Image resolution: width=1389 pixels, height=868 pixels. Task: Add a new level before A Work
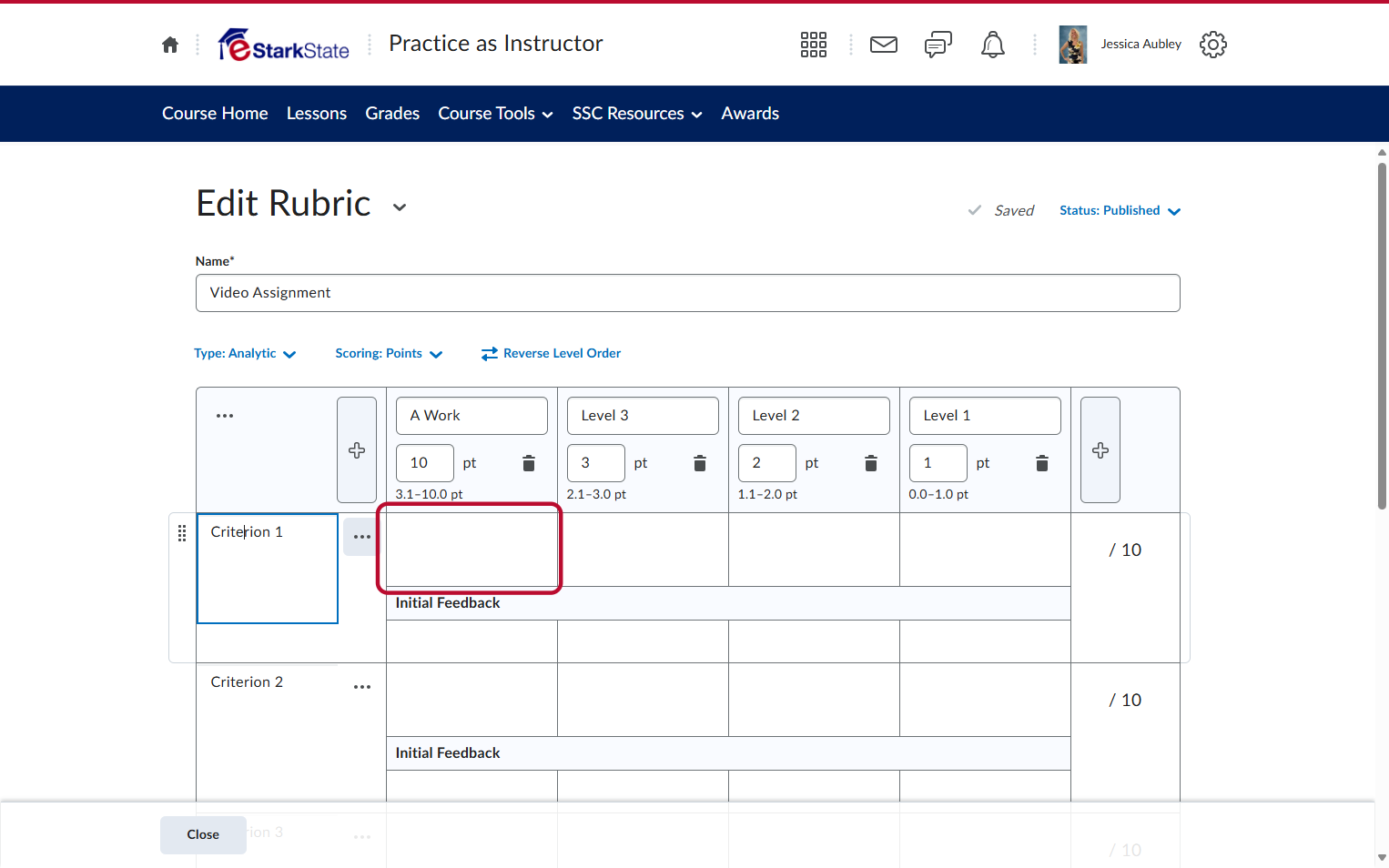tap(357, 450)
